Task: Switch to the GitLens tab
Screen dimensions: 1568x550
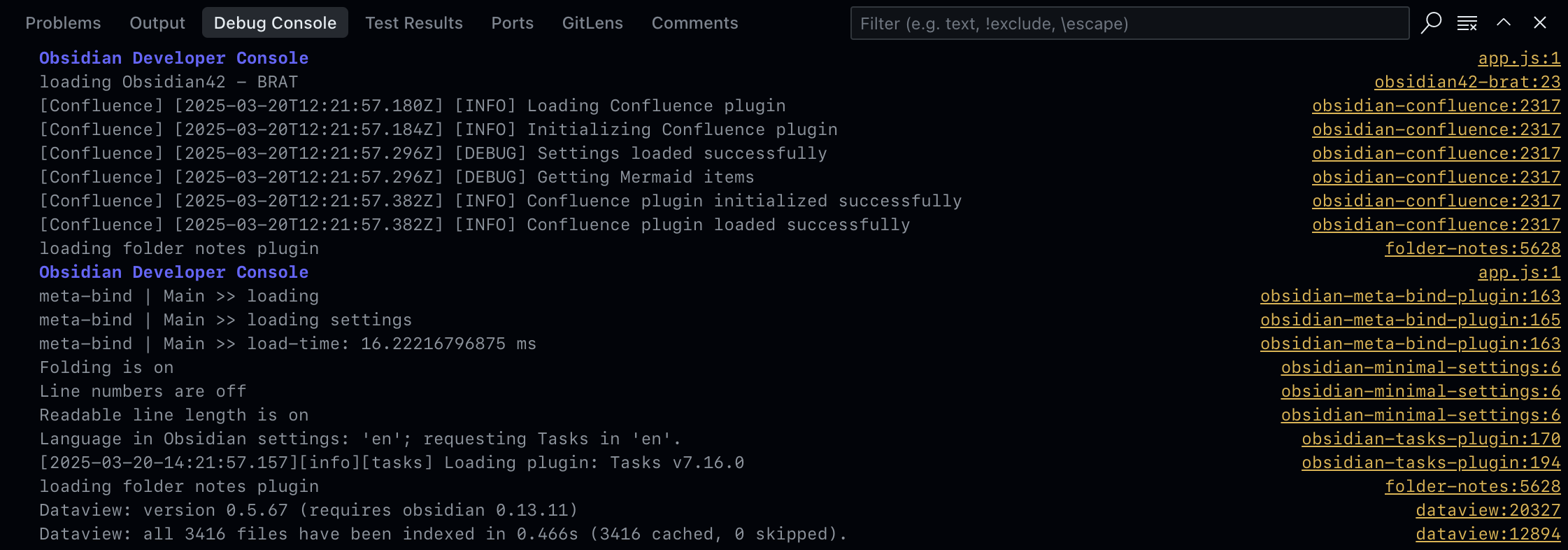Action: pos(592,23)
